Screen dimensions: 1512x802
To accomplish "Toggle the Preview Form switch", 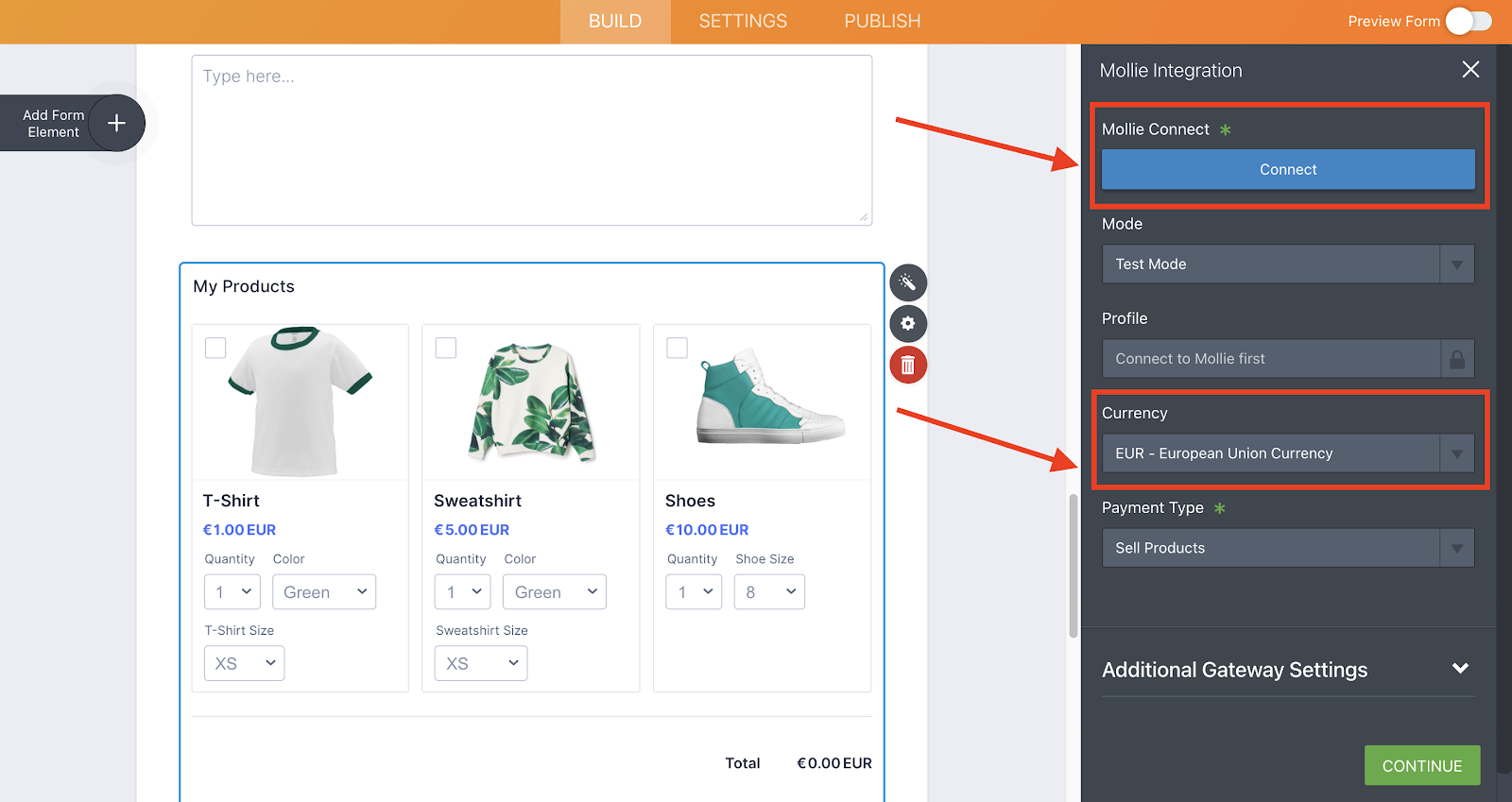I will click(x=1469, y=21).
